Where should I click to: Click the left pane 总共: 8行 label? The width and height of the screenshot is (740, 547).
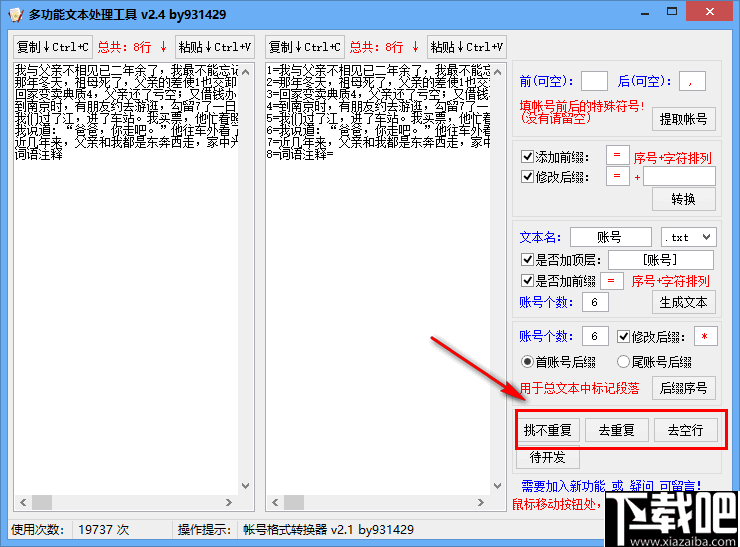(125, 47)
